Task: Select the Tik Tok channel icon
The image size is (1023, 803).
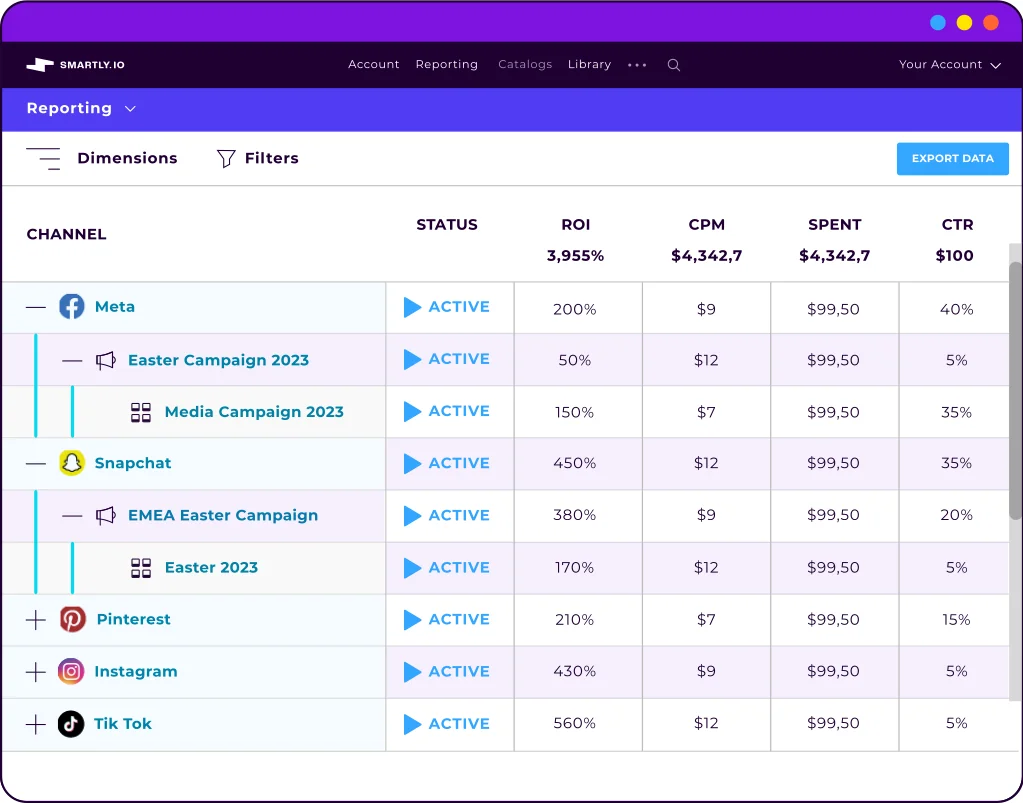Action: coord(72,723)
